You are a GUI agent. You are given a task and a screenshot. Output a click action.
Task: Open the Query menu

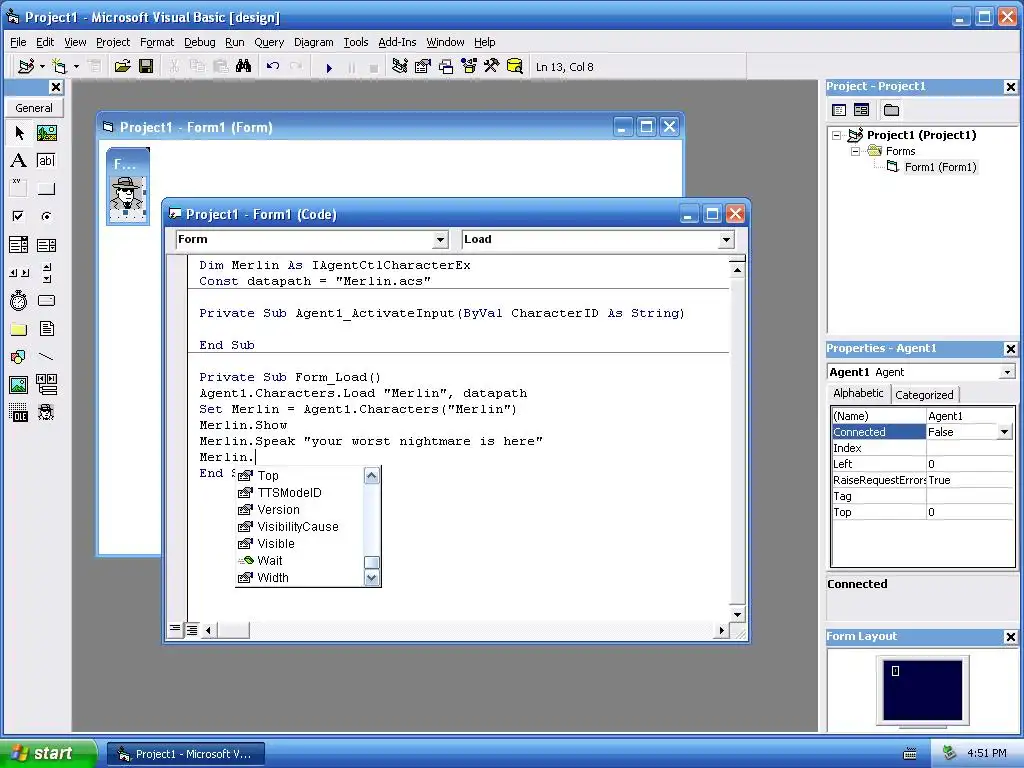[269, 42]
